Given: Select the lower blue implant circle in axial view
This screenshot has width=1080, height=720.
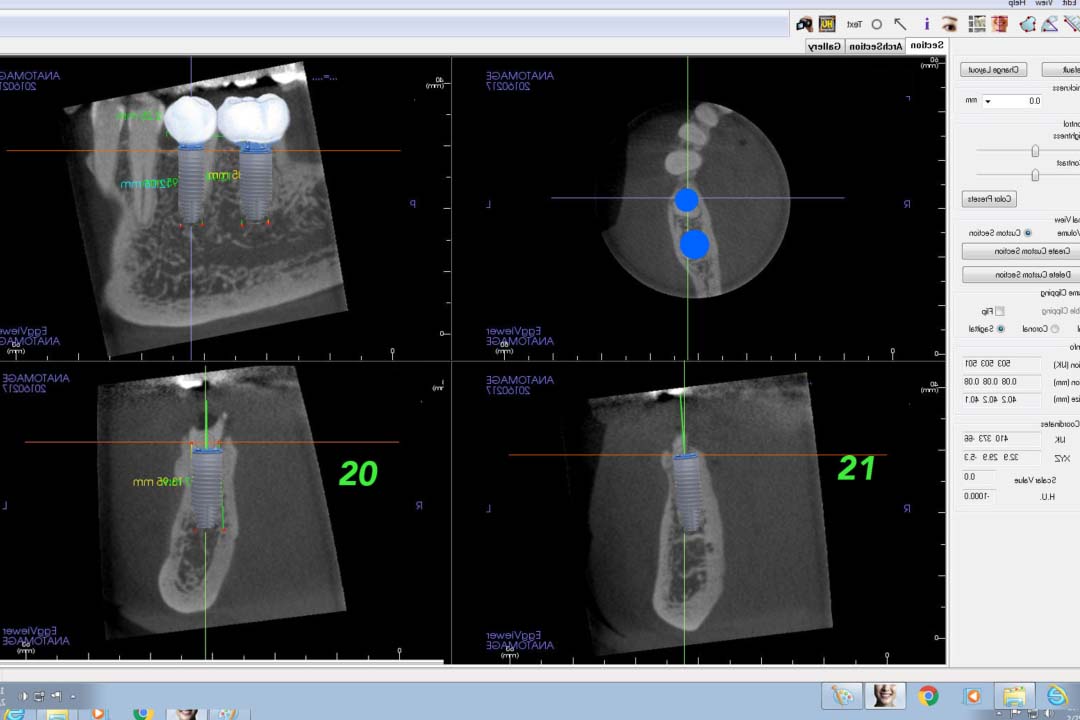Looking at the screenshot, I should 694,245.
